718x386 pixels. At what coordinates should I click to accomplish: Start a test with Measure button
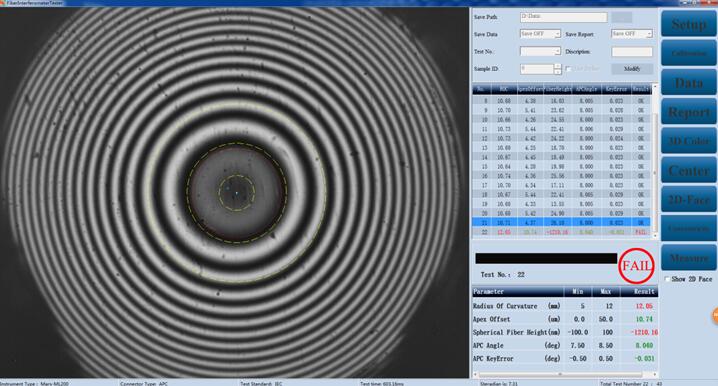point(689,257)
